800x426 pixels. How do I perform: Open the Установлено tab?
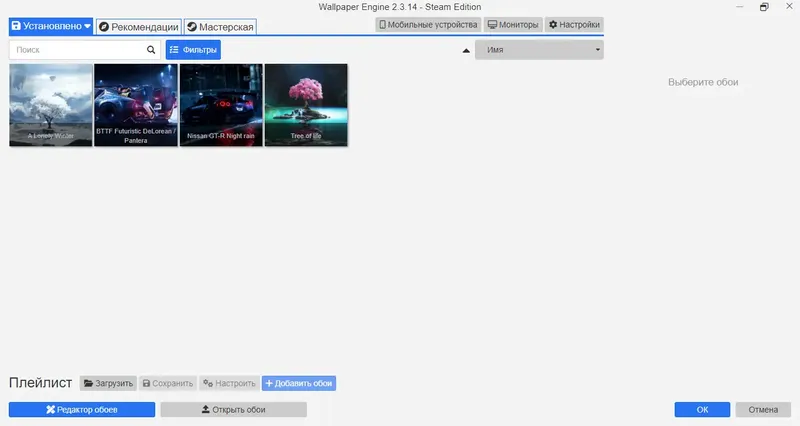(x=51, y=26)
